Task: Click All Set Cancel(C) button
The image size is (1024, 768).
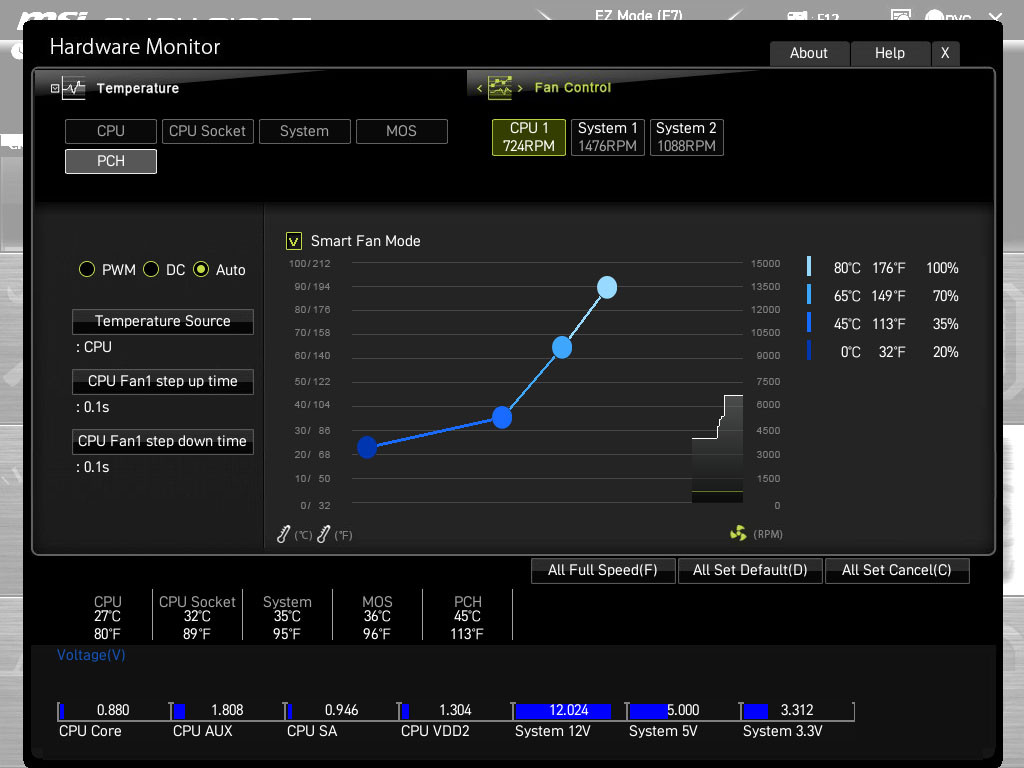Action: [x=897, y=570]
